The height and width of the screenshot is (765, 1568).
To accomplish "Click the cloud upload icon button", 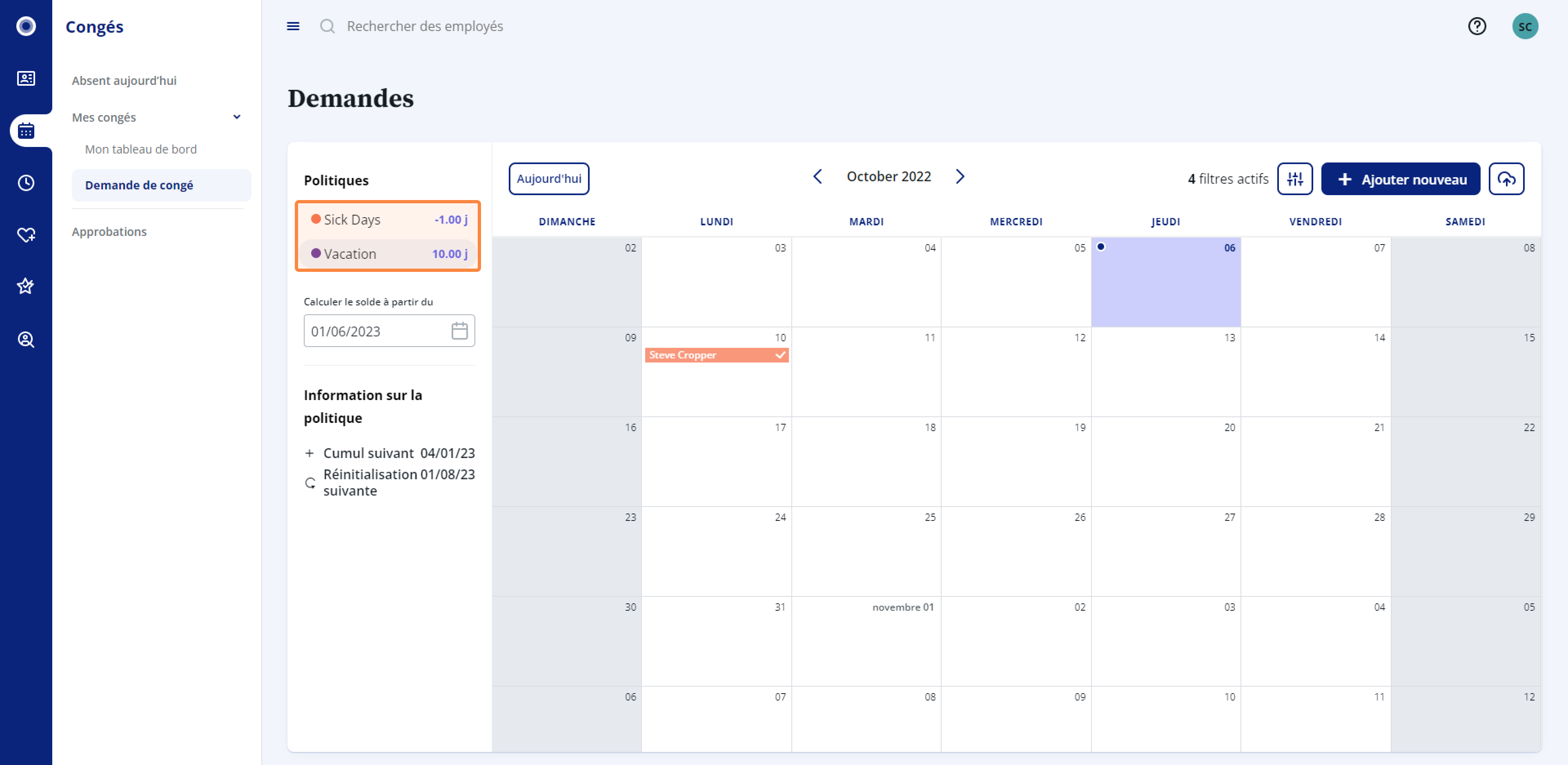I will [1506, 179].
